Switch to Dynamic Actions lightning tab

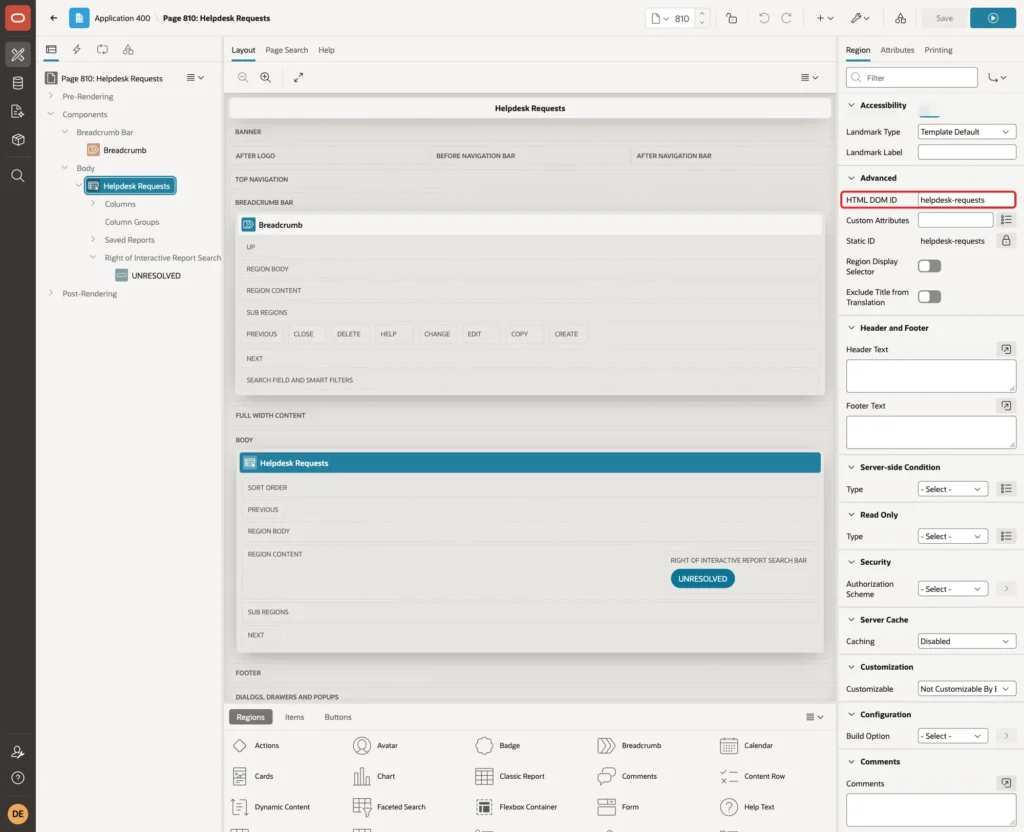click(76, 50)
